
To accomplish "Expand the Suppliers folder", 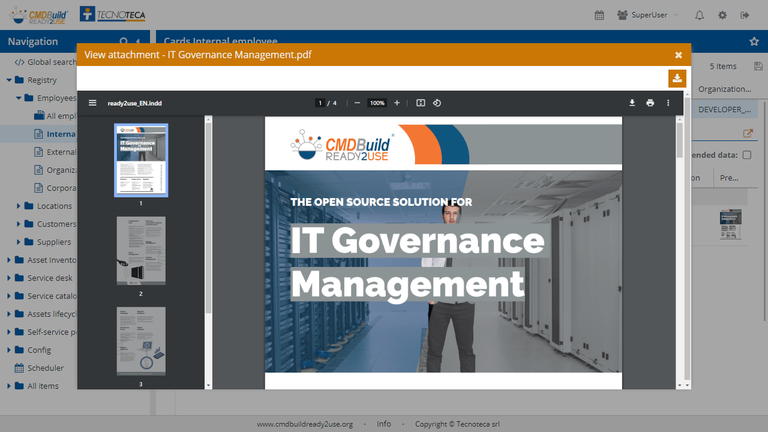I will [19, 242].
